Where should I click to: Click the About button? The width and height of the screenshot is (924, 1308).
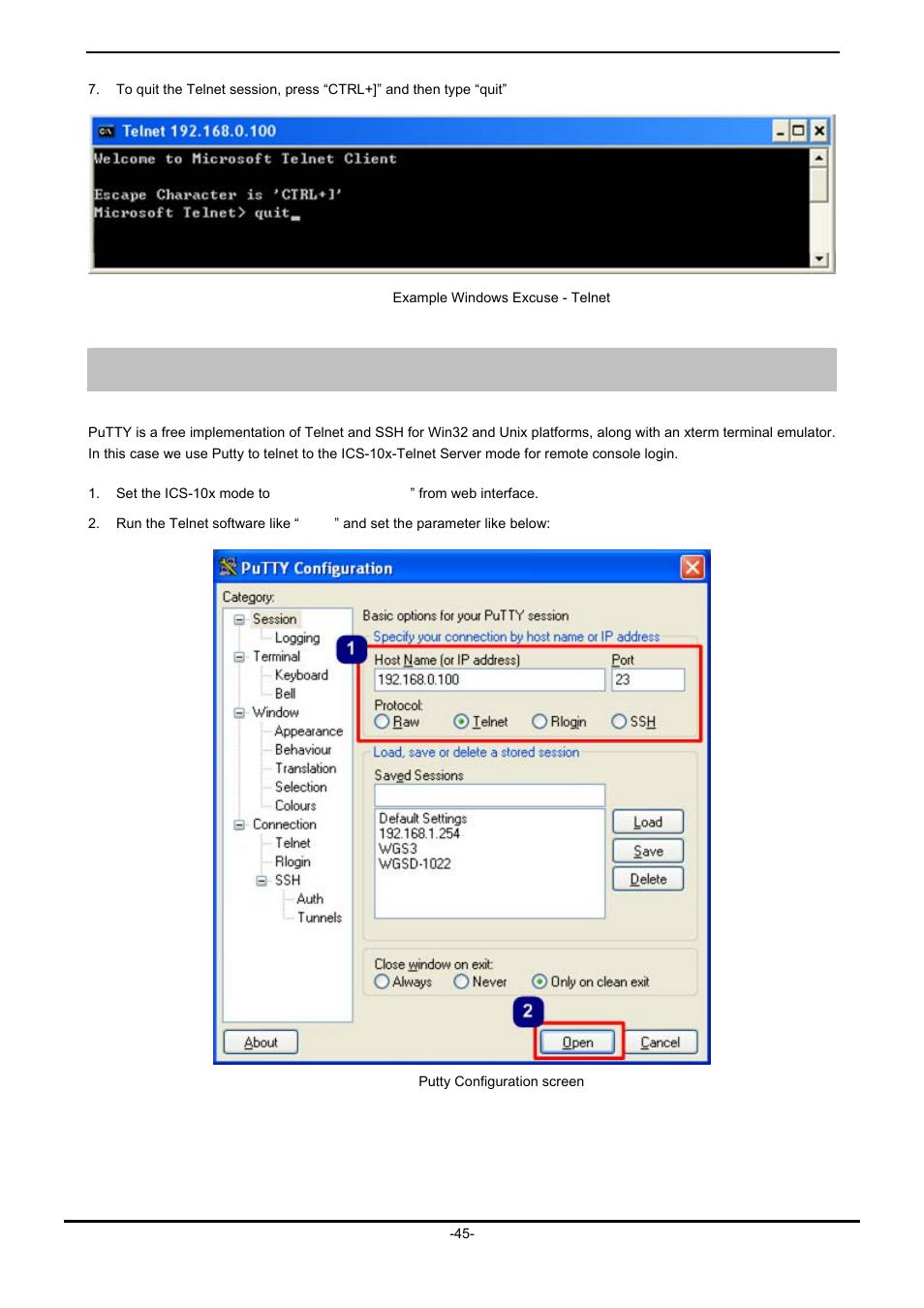261,1043
